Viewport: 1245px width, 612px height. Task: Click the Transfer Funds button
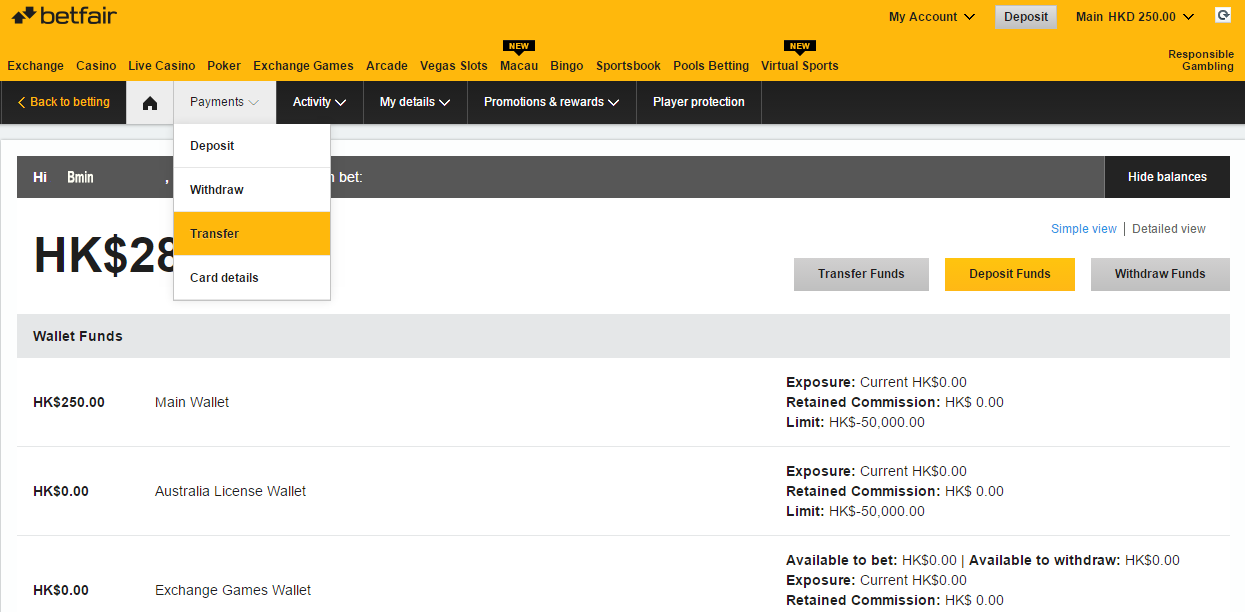[861, 274]
